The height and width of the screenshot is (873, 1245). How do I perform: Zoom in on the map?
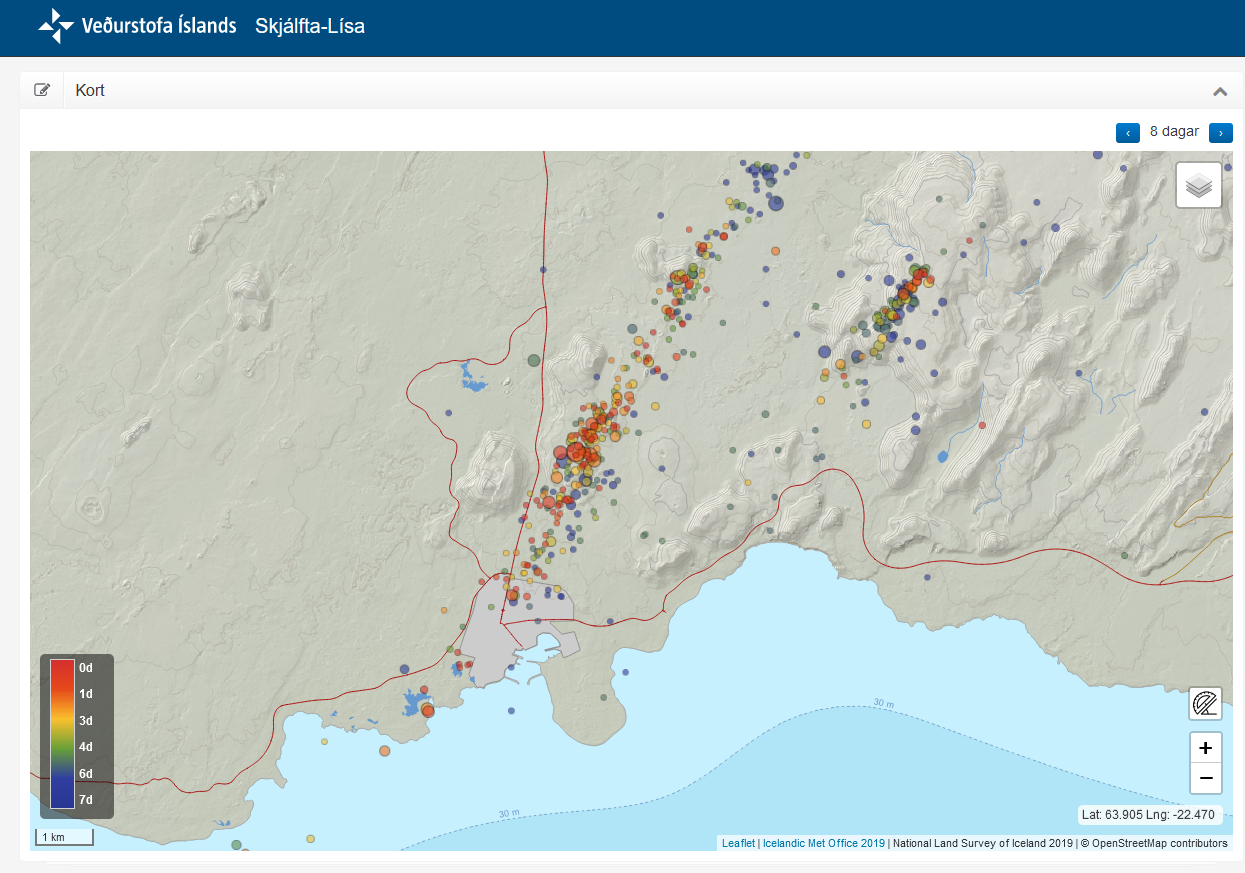pos(1205,748)
